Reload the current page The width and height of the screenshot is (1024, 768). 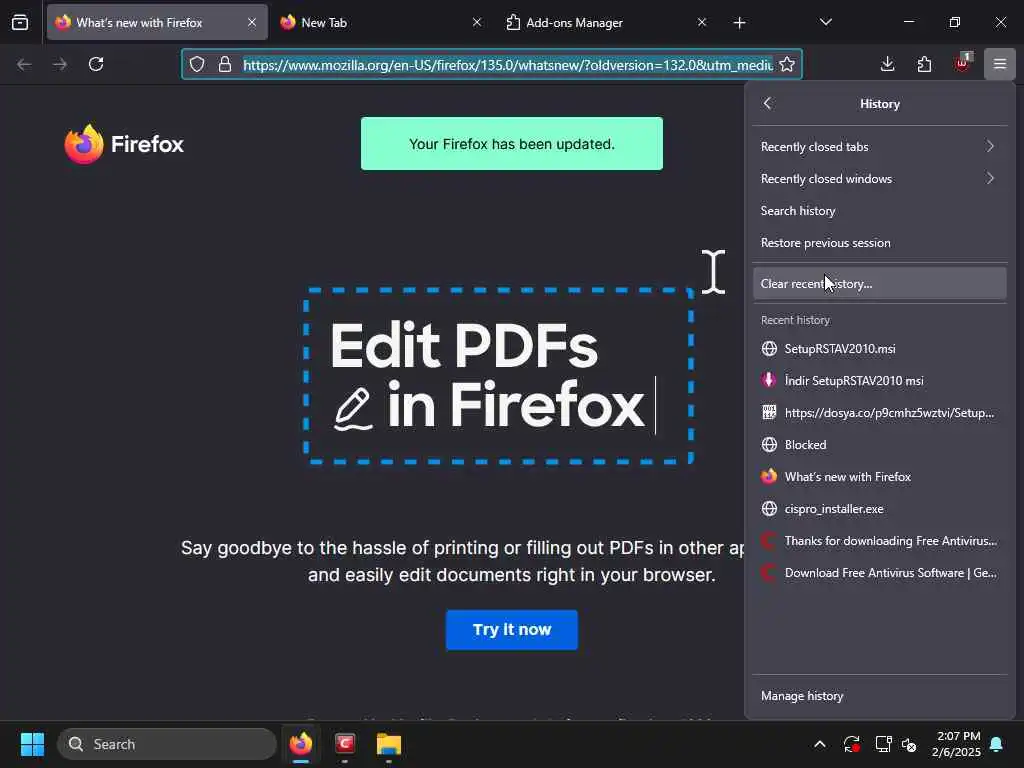(96, 64)
